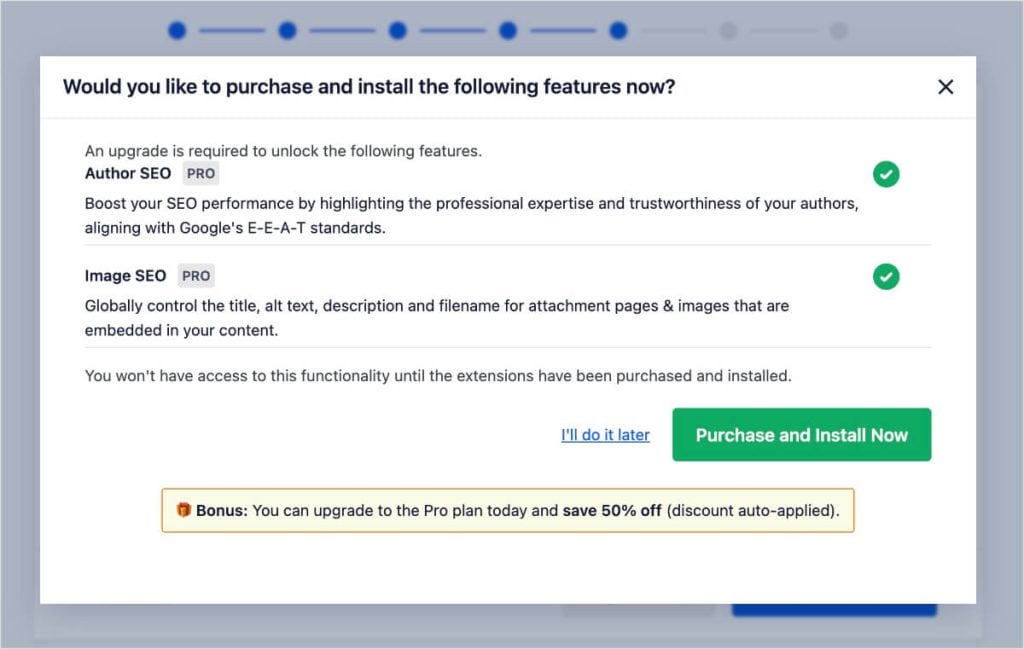This screenshot has width=1024, height=649.
Task: Select the Image SEO heading text
Action: click(125, 275)
